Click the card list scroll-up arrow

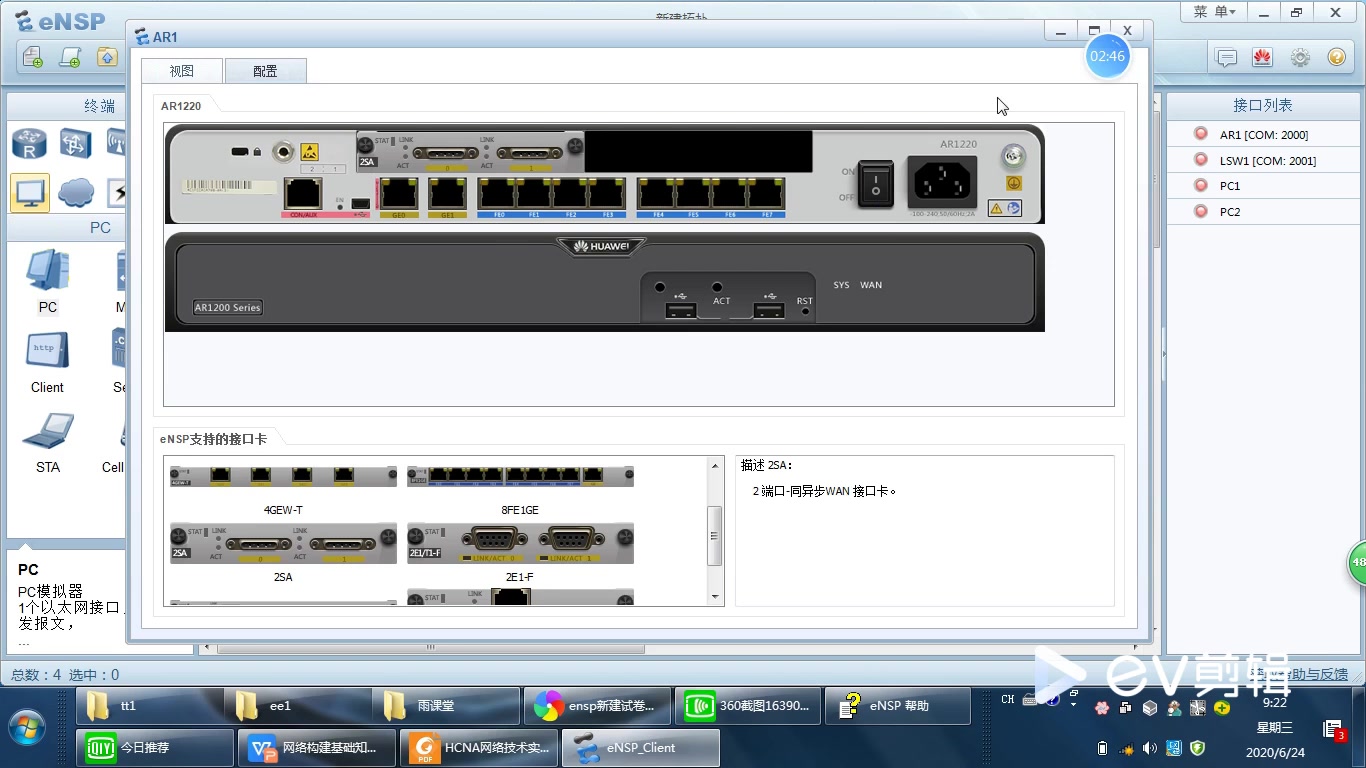tap(715, 466)
